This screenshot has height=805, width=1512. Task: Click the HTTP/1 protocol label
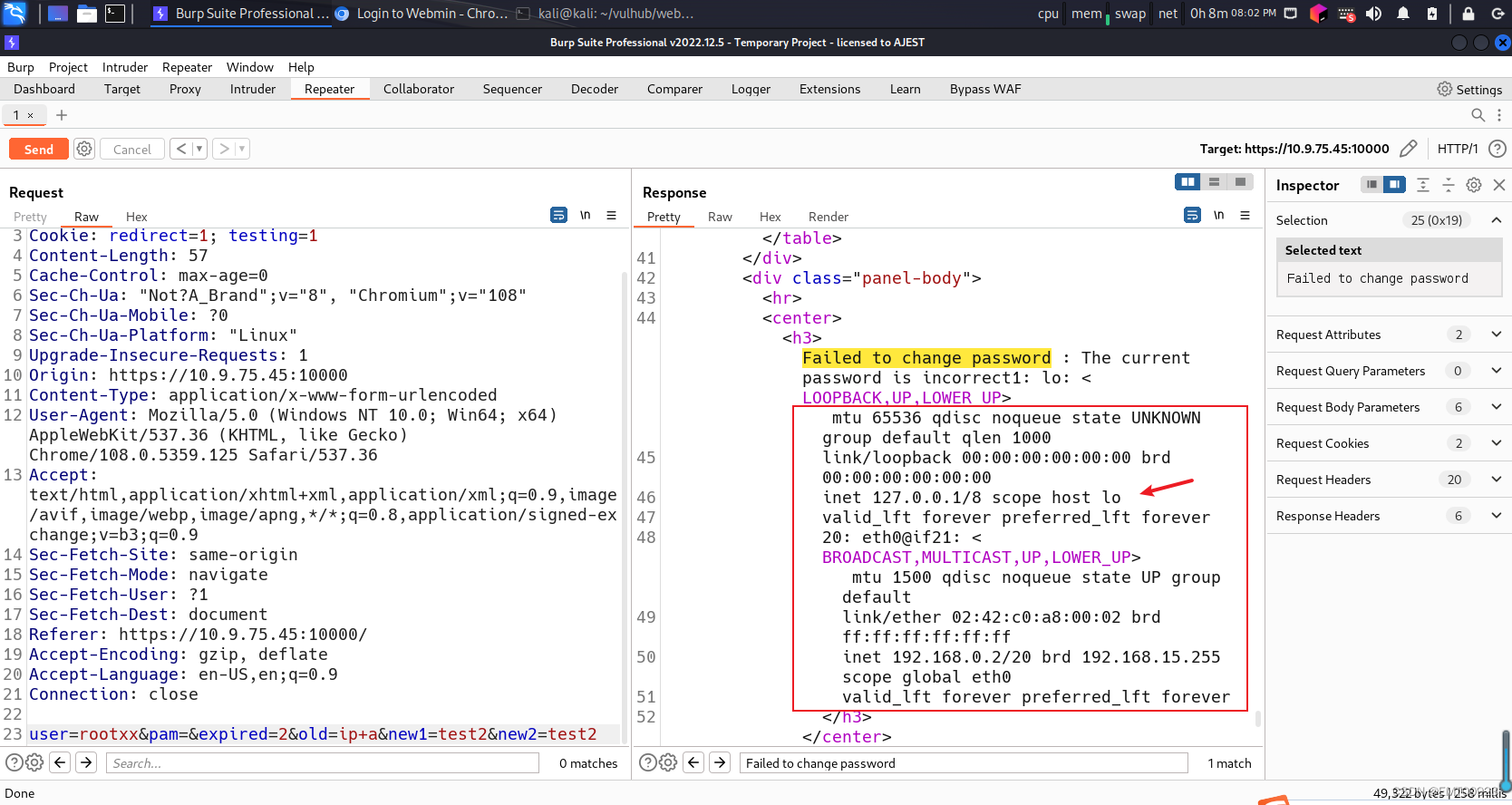pos(1457,149)
